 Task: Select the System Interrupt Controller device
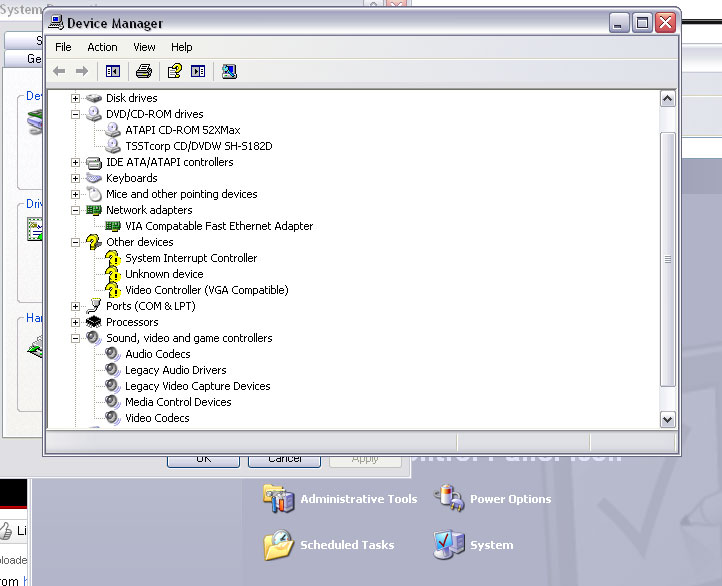[190, 258]
